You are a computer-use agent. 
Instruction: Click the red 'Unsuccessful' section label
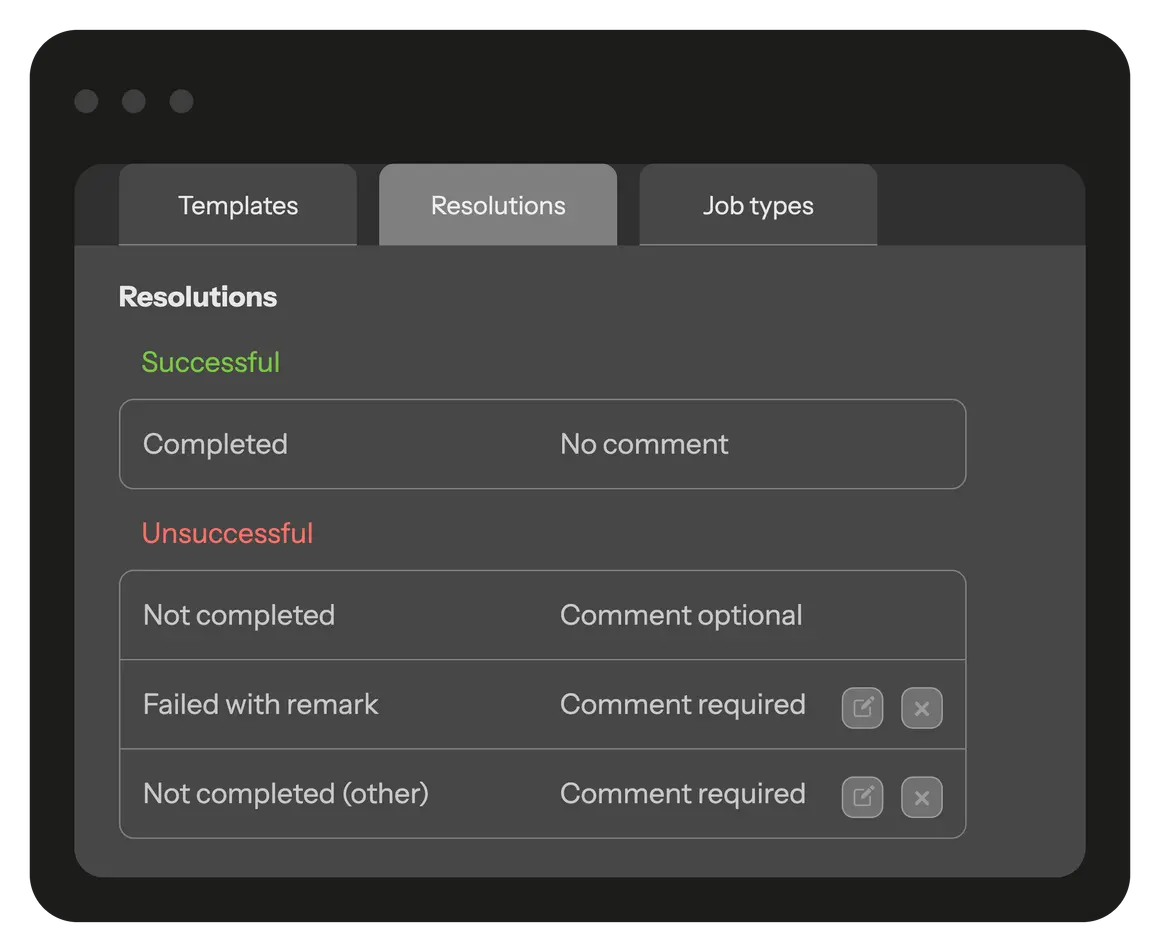click(228, 533)
